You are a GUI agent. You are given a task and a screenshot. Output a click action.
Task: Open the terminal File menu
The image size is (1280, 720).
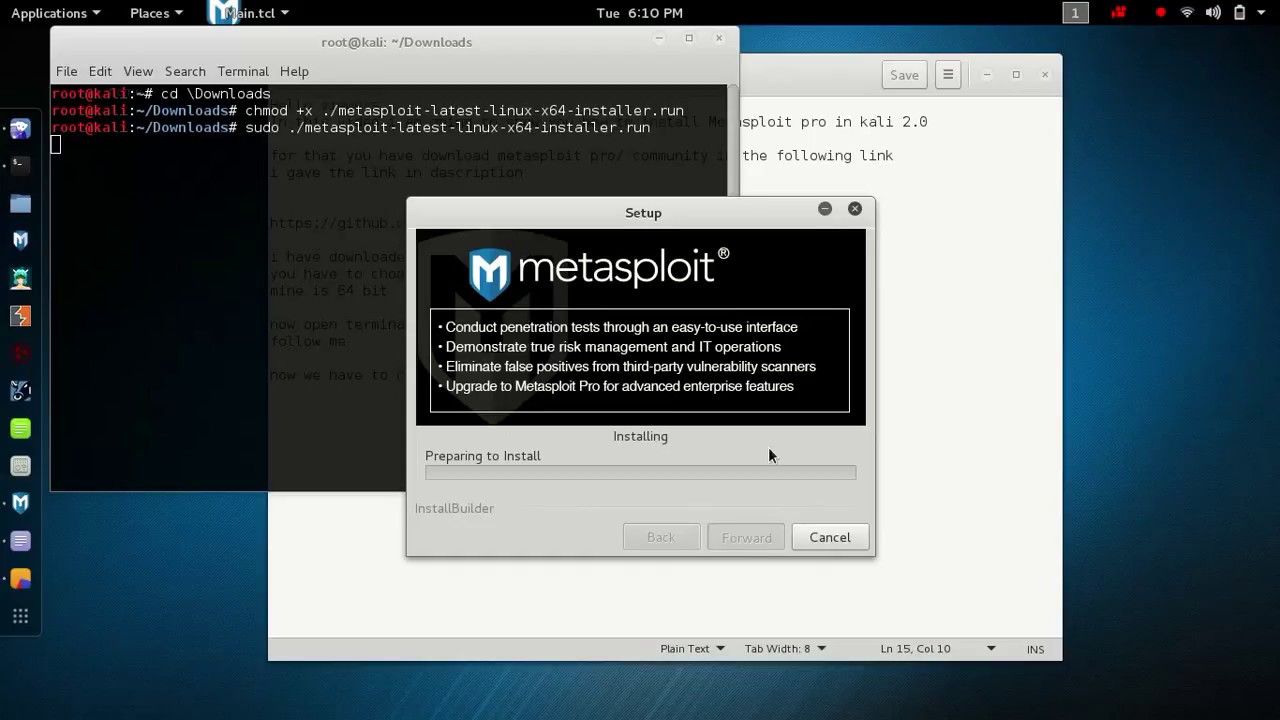coord(66,71)
